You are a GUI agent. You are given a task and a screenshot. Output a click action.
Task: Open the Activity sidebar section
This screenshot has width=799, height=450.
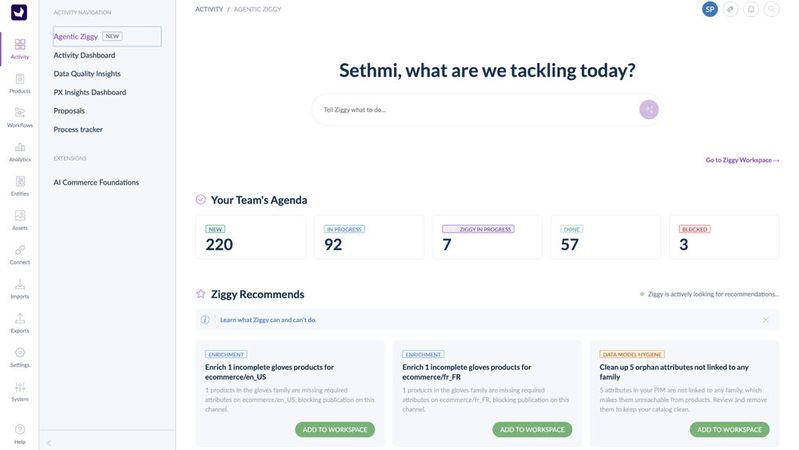pos(20,49)
